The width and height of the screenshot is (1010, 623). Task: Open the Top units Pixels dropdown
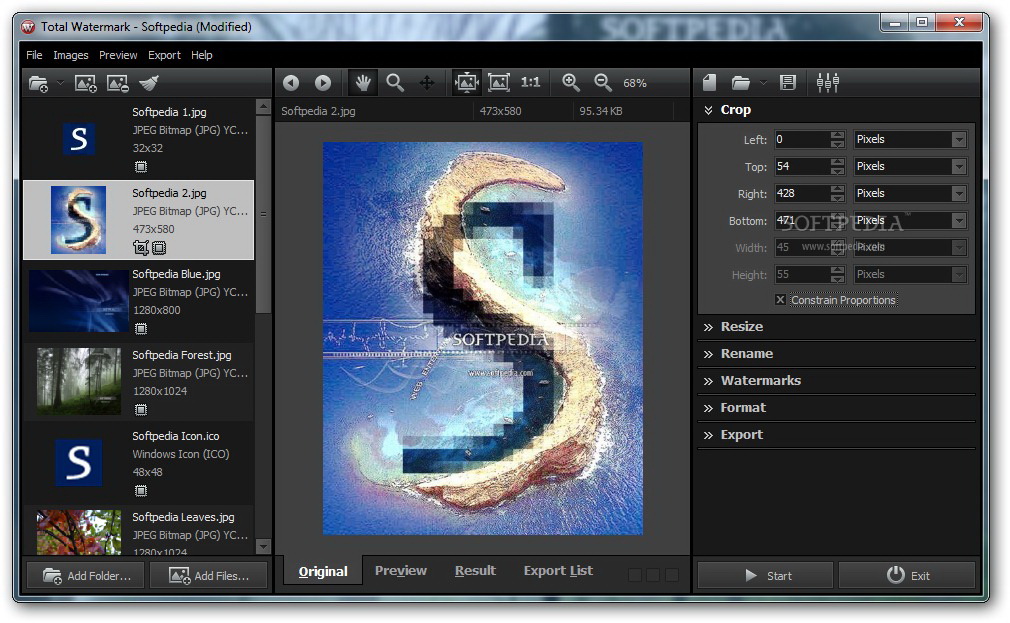click(910, 166)
